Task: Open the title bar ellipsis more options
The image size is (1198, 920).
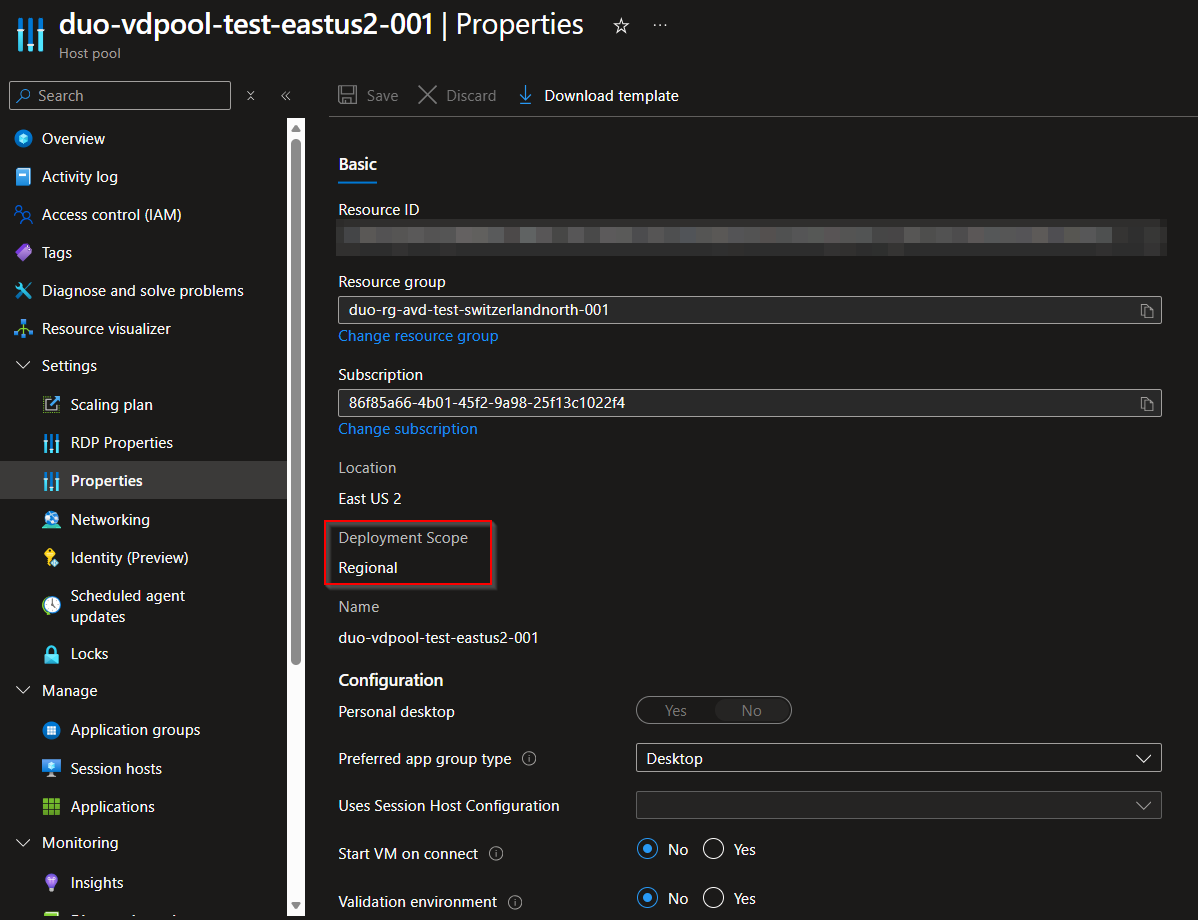Action: tap(660, 26)
